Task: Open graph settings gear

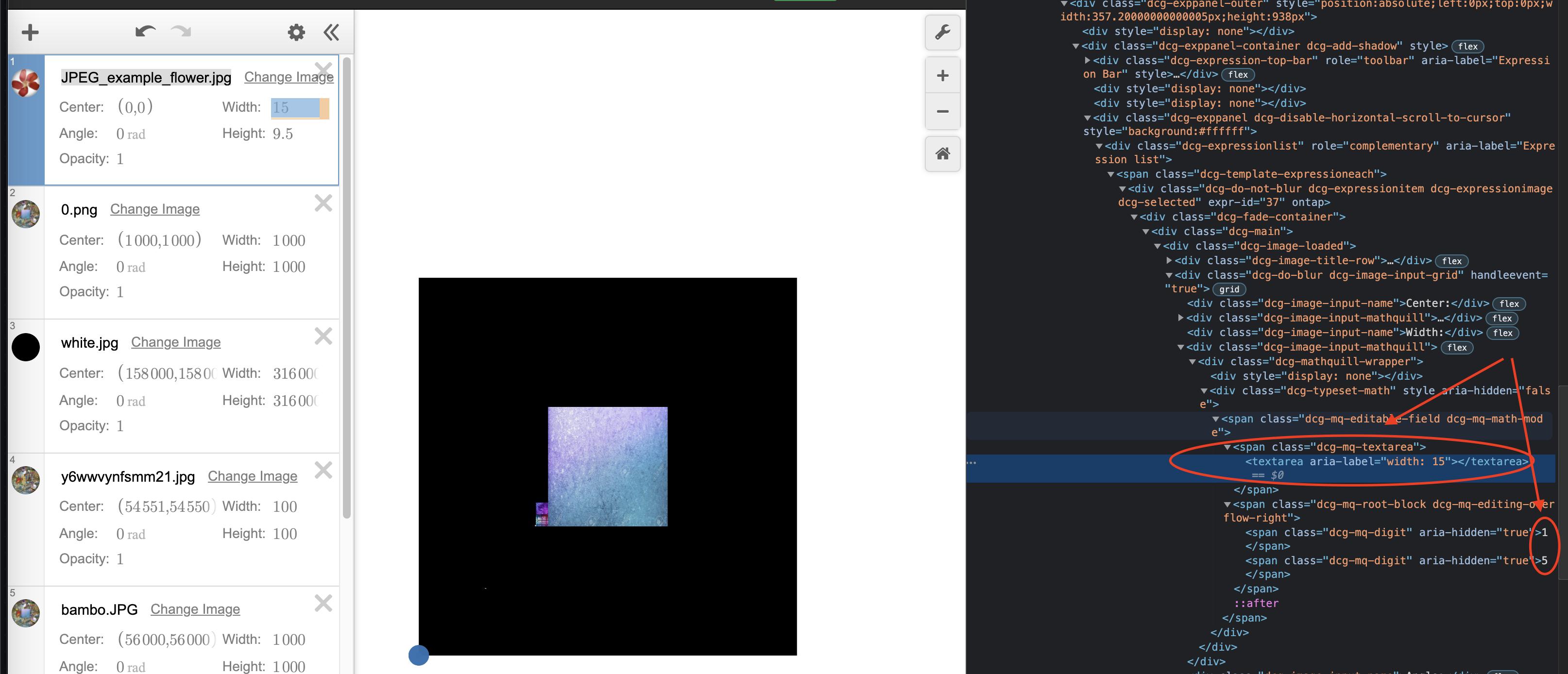Action: pyautogui.click(x=296, y=32)
